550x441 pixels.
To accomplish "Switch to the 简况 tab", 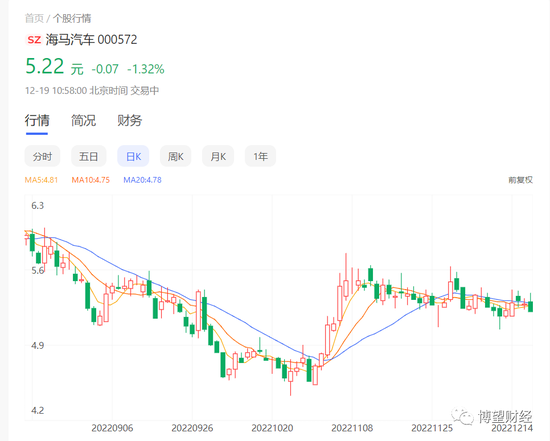I will tap(83, 120).
